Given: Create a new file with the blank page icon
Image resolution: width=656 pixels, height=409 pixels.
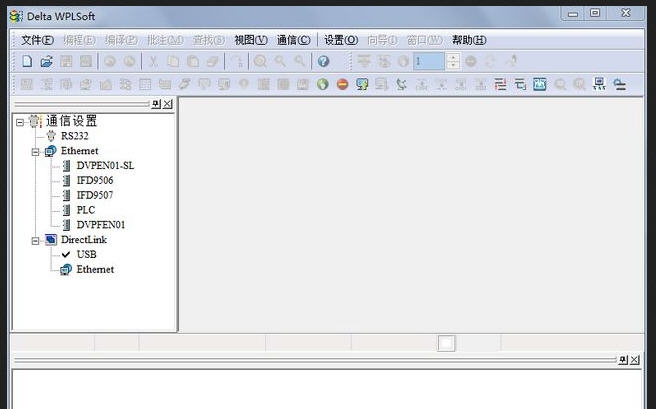Looking at the screenshot, I should 27,61.
